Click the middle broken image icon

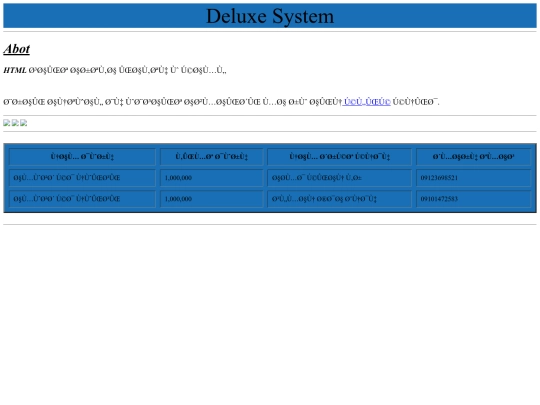(15, 123)
